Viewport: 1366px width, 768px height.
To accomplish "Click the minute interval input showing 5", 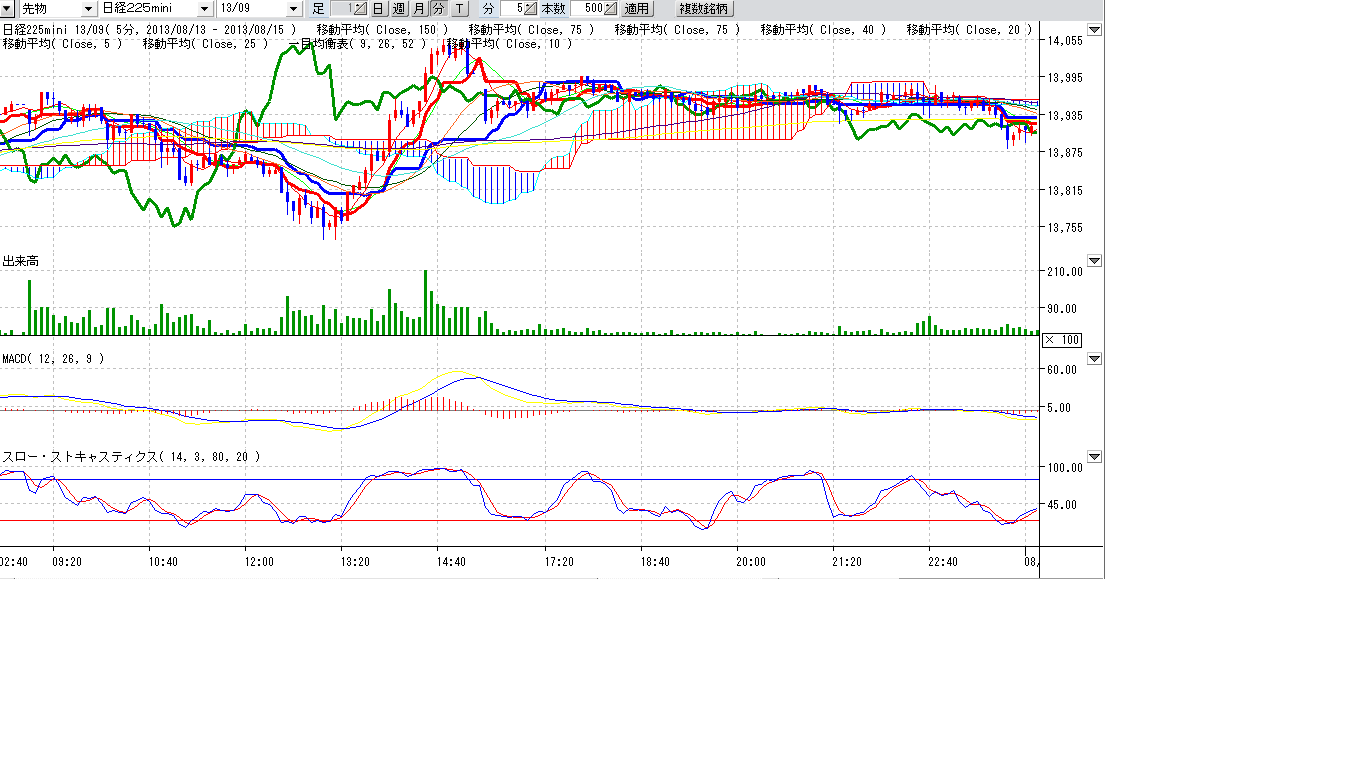I will click(x=513, y=8).
